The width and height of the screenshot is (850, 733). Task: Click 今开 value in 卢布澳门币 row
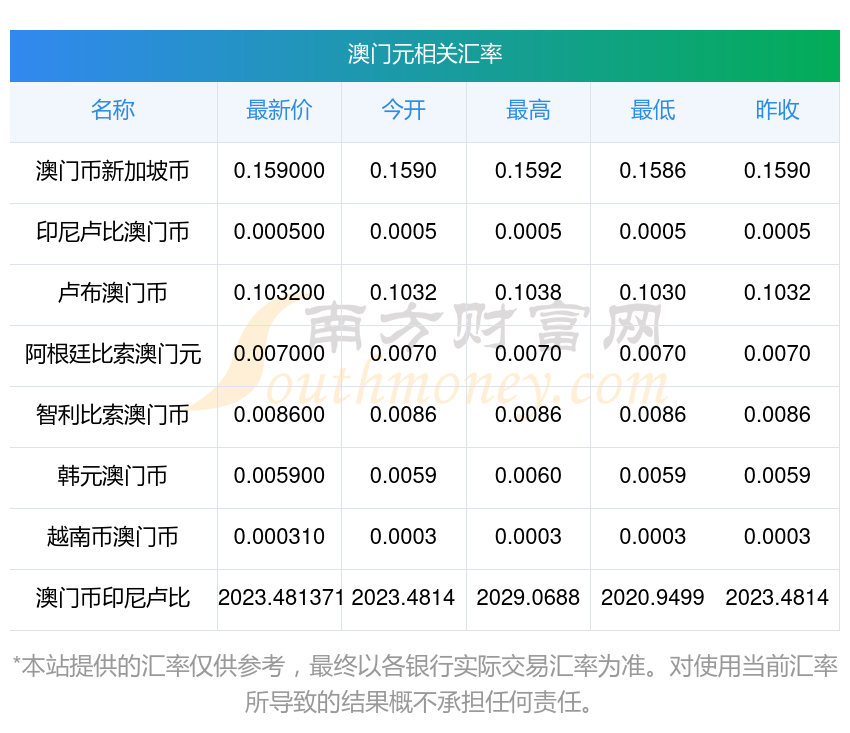click(403, 293)
